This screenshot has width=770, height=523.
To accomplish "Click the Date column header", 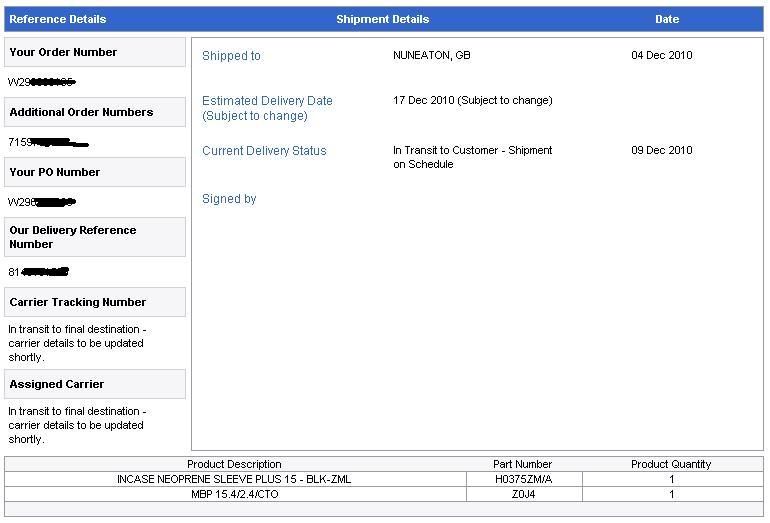I will click(666, 19).
